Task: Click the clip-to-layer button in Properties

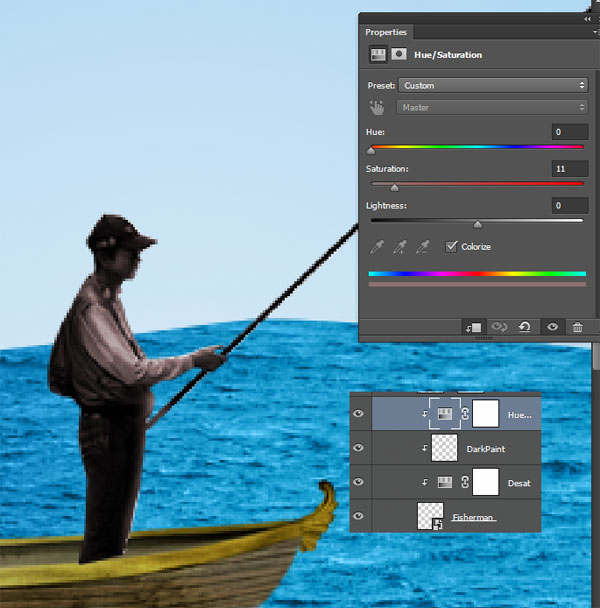Action: coord(473,328)
